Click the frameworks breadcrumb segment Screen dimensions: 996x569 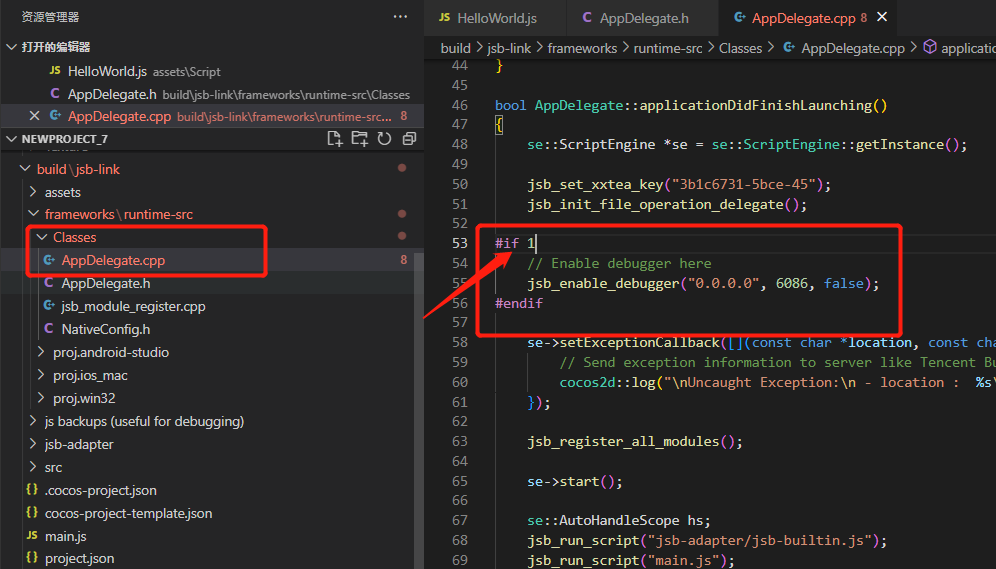point(582,48)
